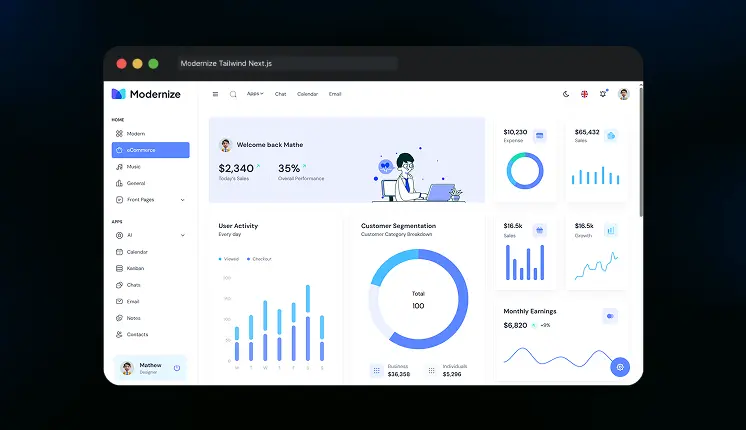This screenshot has height=430, width=746.
Task: Open search with the magnifier icon
Action: point(233,94)
